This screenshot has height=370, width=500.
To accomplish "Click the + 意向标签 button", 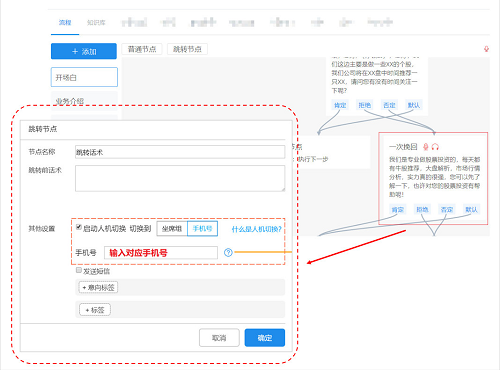I will pyautogui.click(x=98, y=287).
